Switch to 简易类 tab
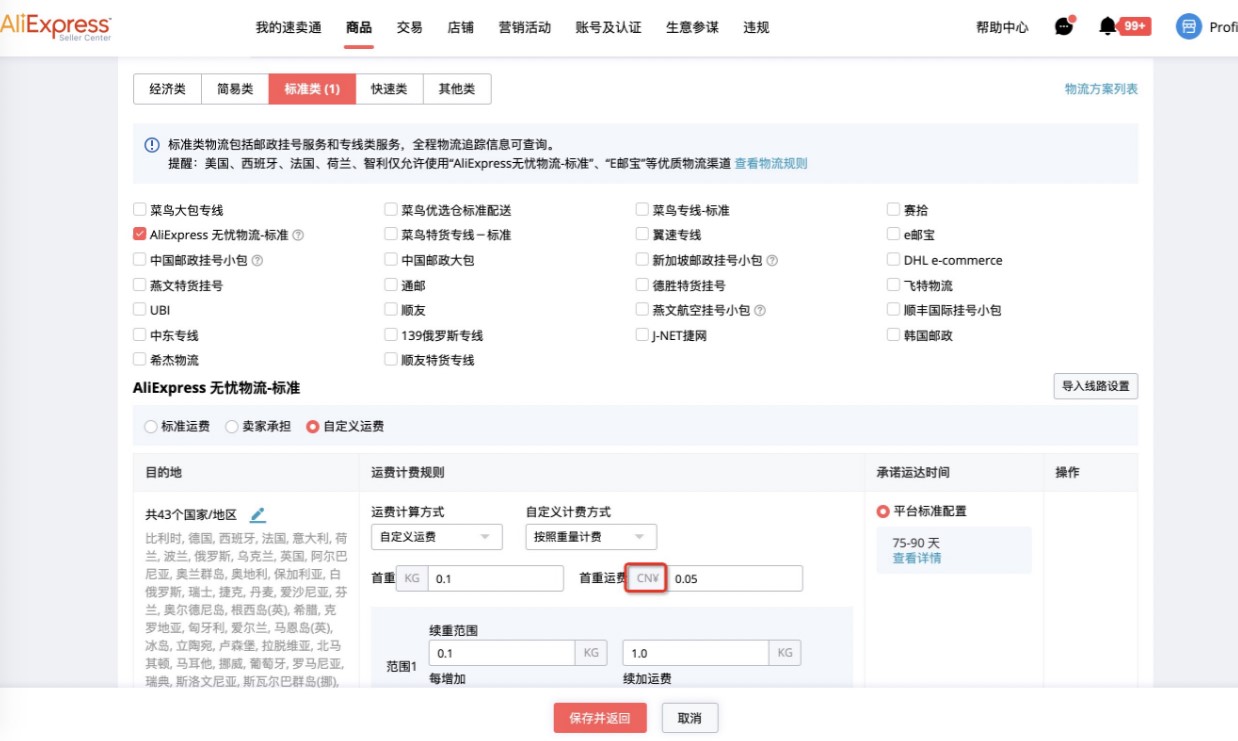Screen dimensions: 1238x741 pos(235,89)
